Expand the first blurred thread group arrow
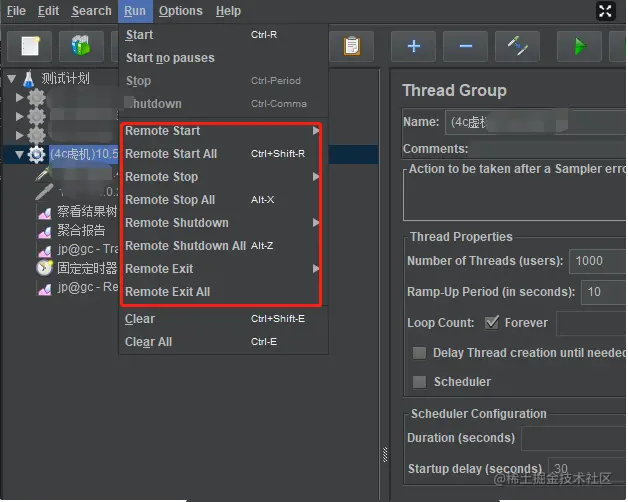Screen dimensions: 628x502 19,97
